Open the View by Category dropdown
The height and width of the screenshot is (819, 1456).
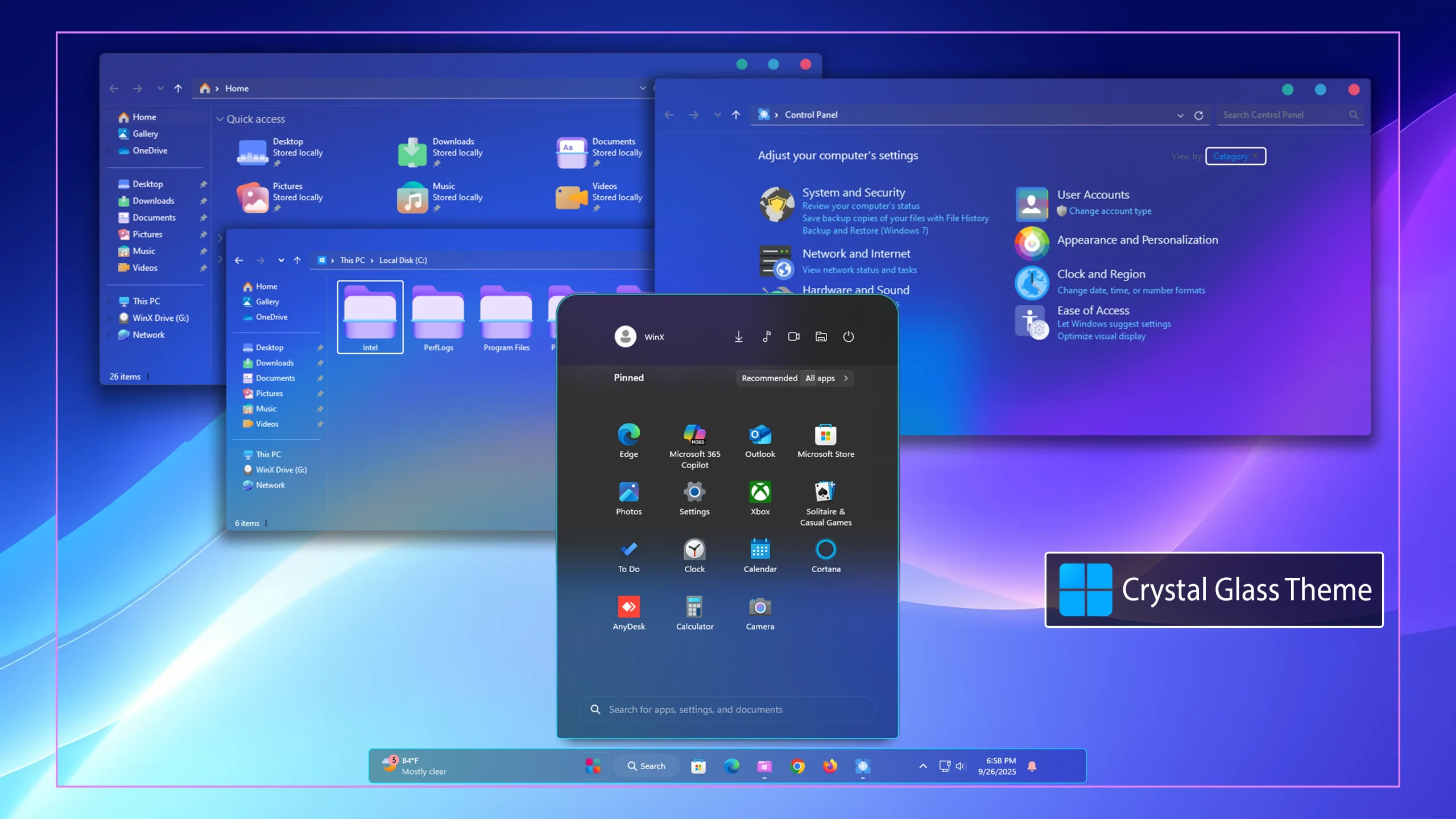point(1235,156)
